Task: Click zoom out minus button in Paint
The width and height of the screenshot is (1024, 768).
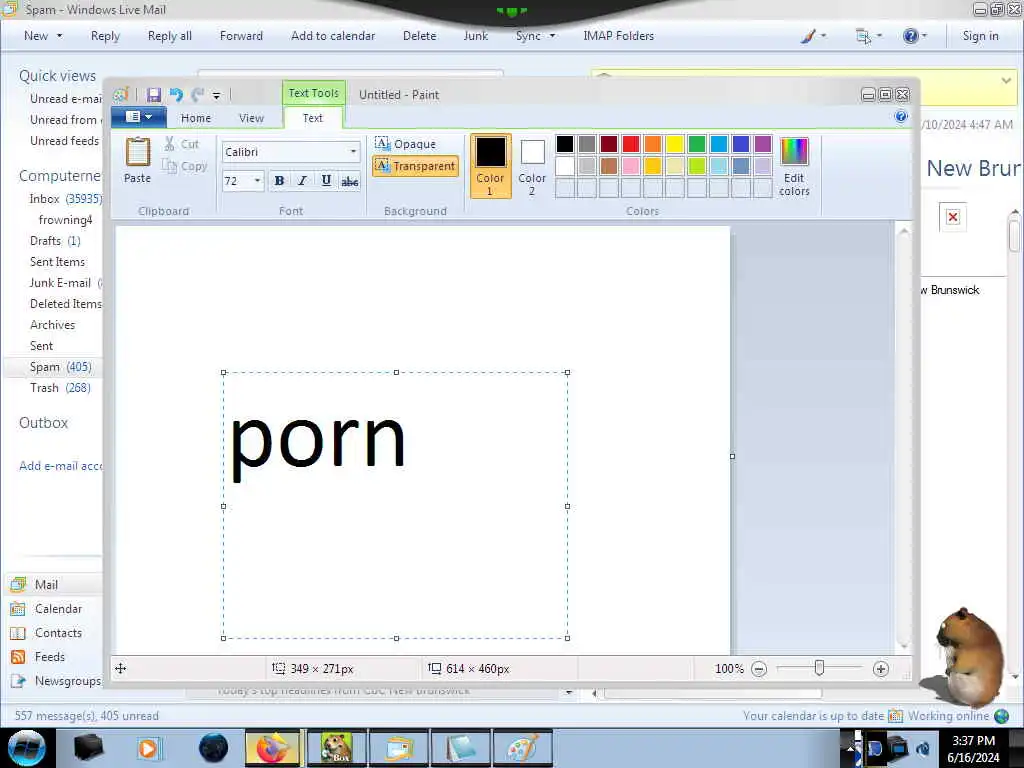Action: tap(759, 669)
